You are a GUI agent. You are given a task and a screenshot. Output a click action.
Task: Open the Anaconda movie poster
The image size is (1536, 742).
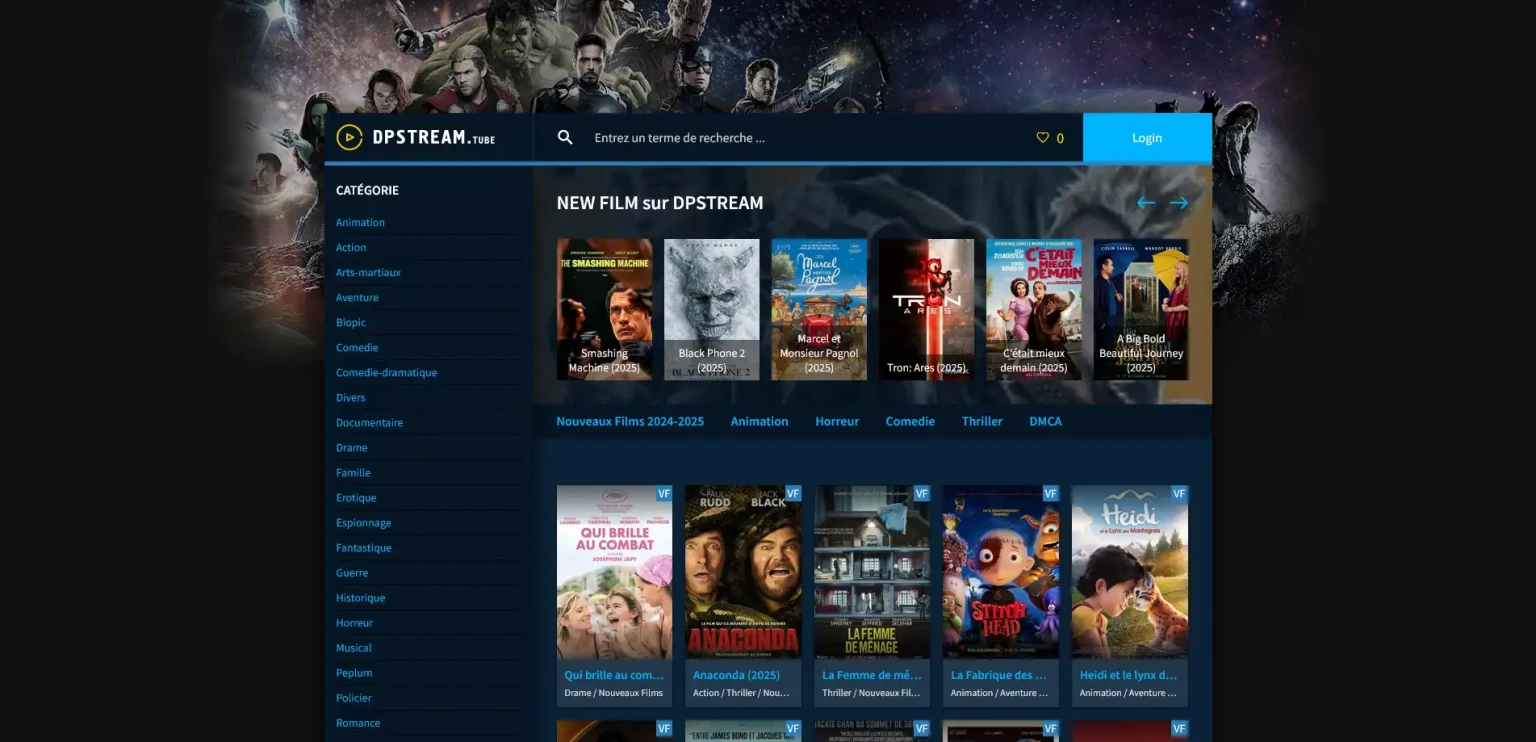point(743,572)
